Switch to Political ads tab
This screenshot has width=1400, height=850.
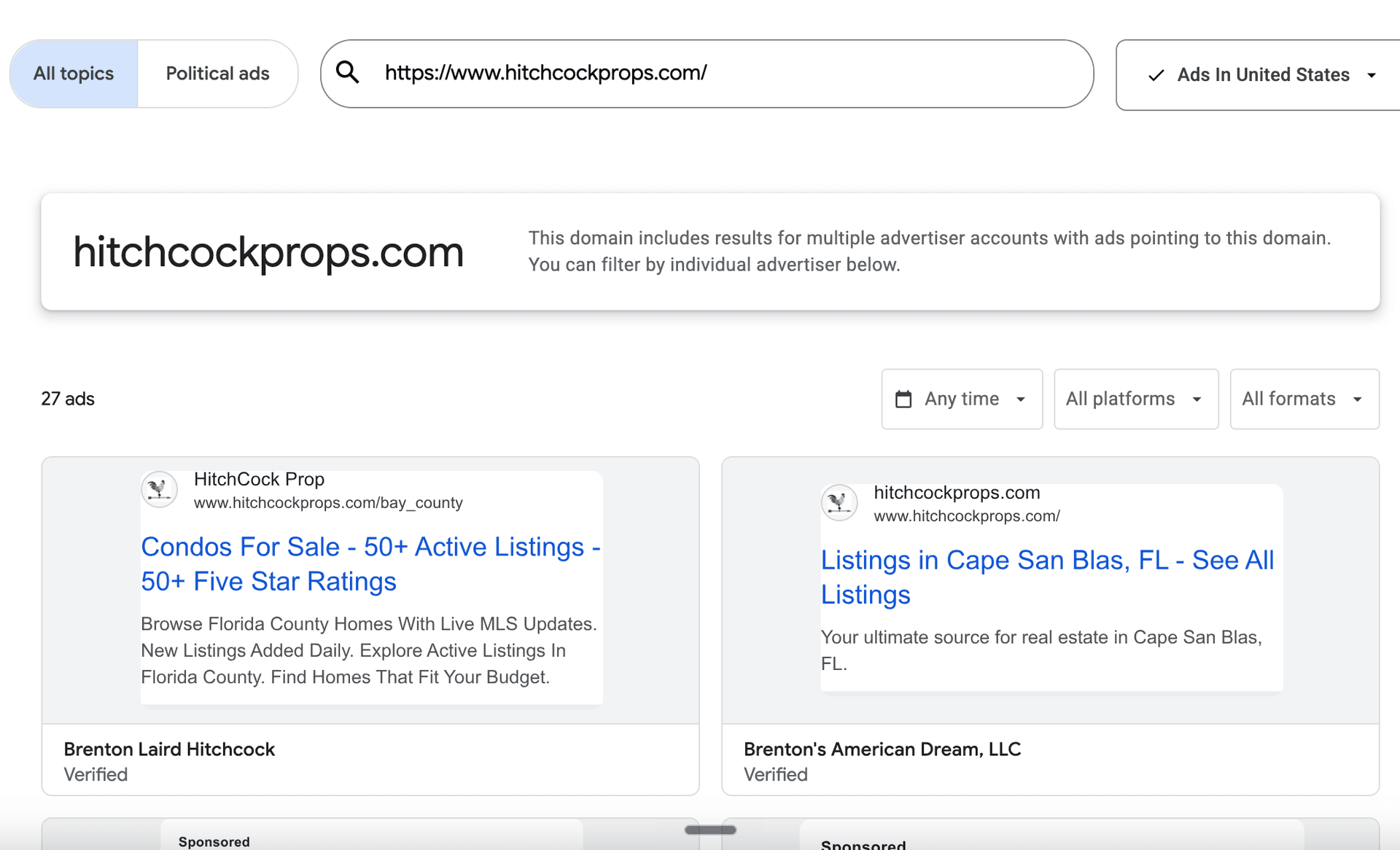click(217, 74)
